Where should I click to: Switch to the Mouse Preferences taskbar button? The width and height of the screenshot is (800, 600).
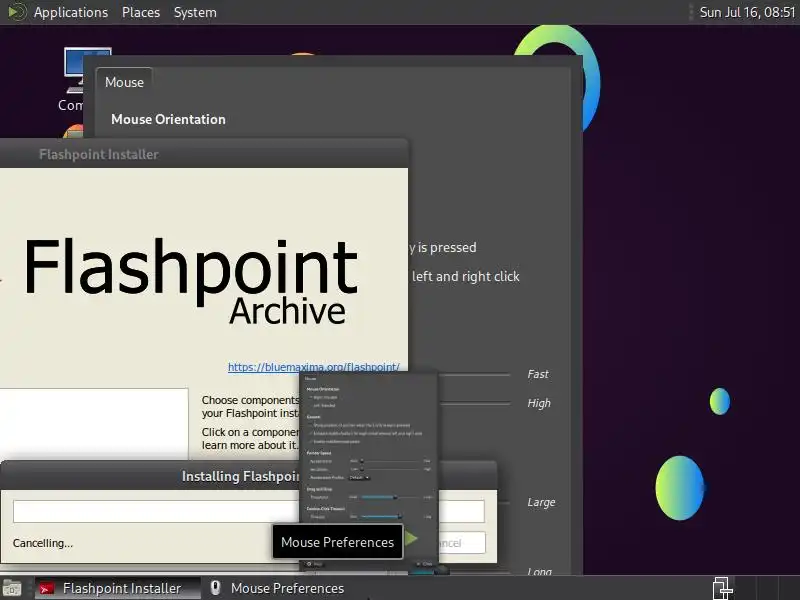pyautogui.click(x=279, y=588)
